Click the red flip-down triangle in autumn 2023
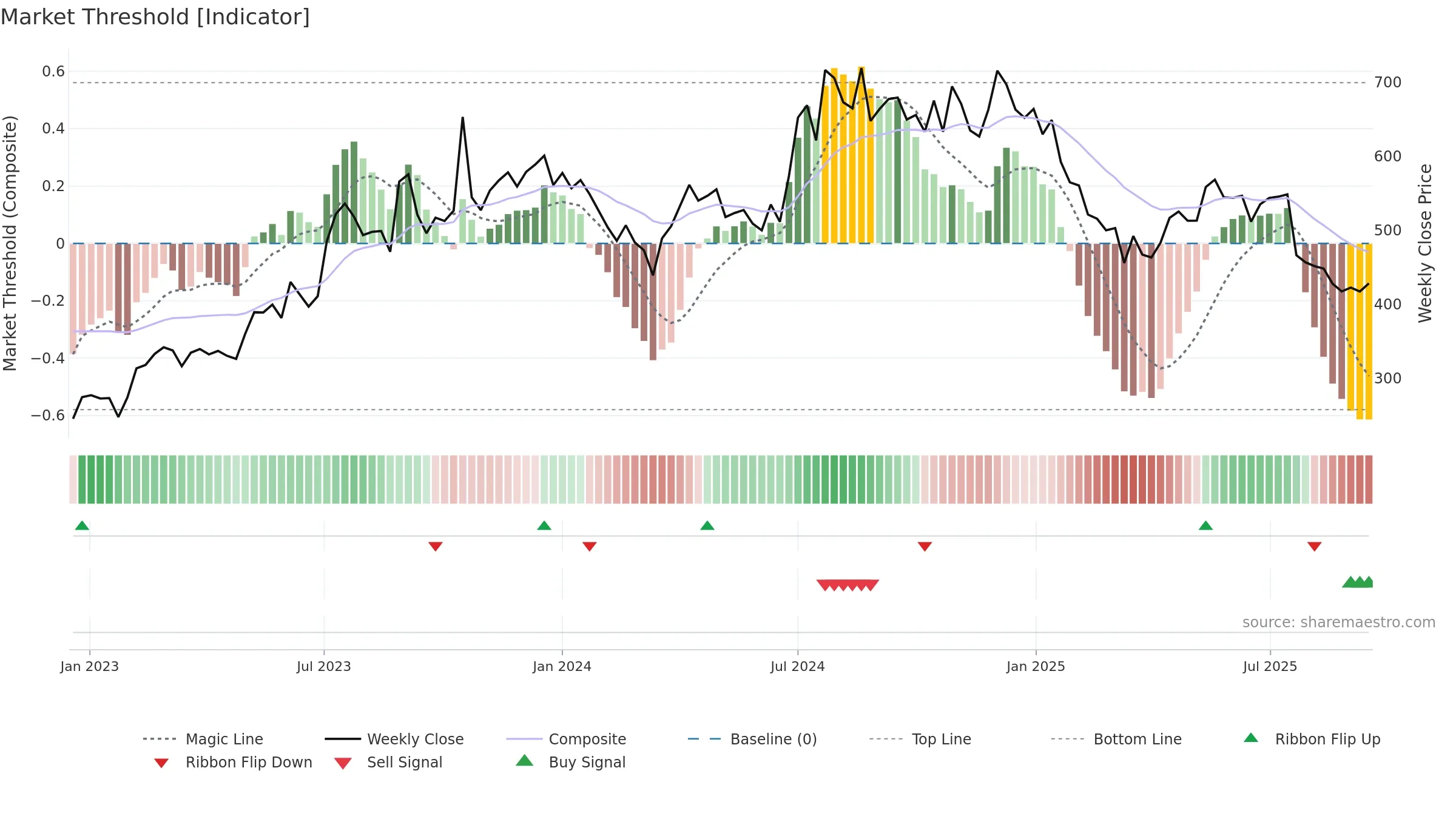1456x819 pixels. click(436, 547)
